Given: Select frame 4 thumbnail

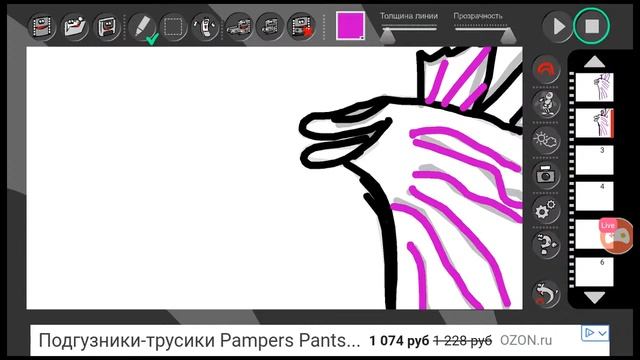Looking at the screenshot, I should point(594,196).
